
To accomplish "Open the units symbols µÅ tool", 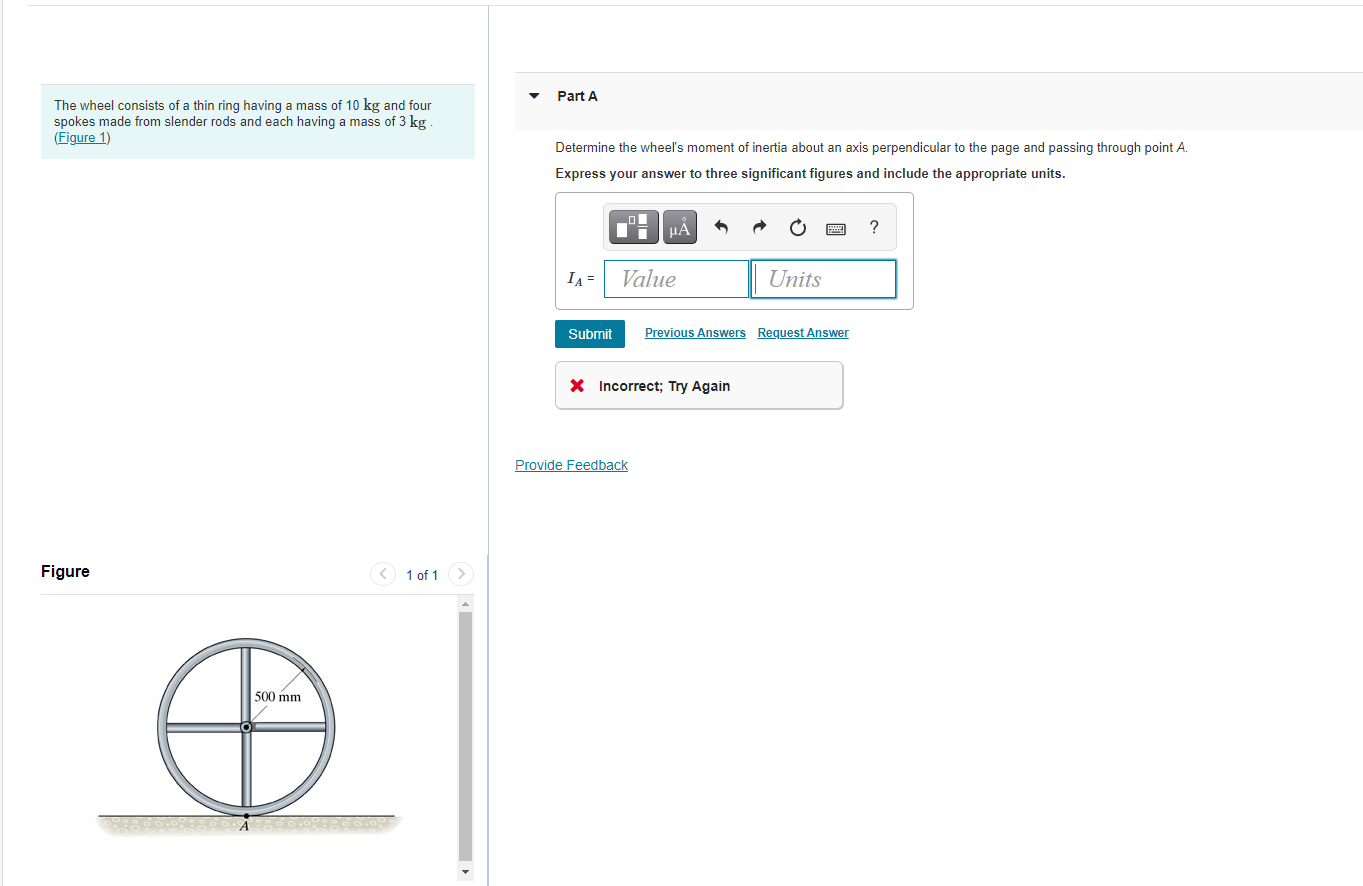I will pyautogui.click(x=680, y=228).
